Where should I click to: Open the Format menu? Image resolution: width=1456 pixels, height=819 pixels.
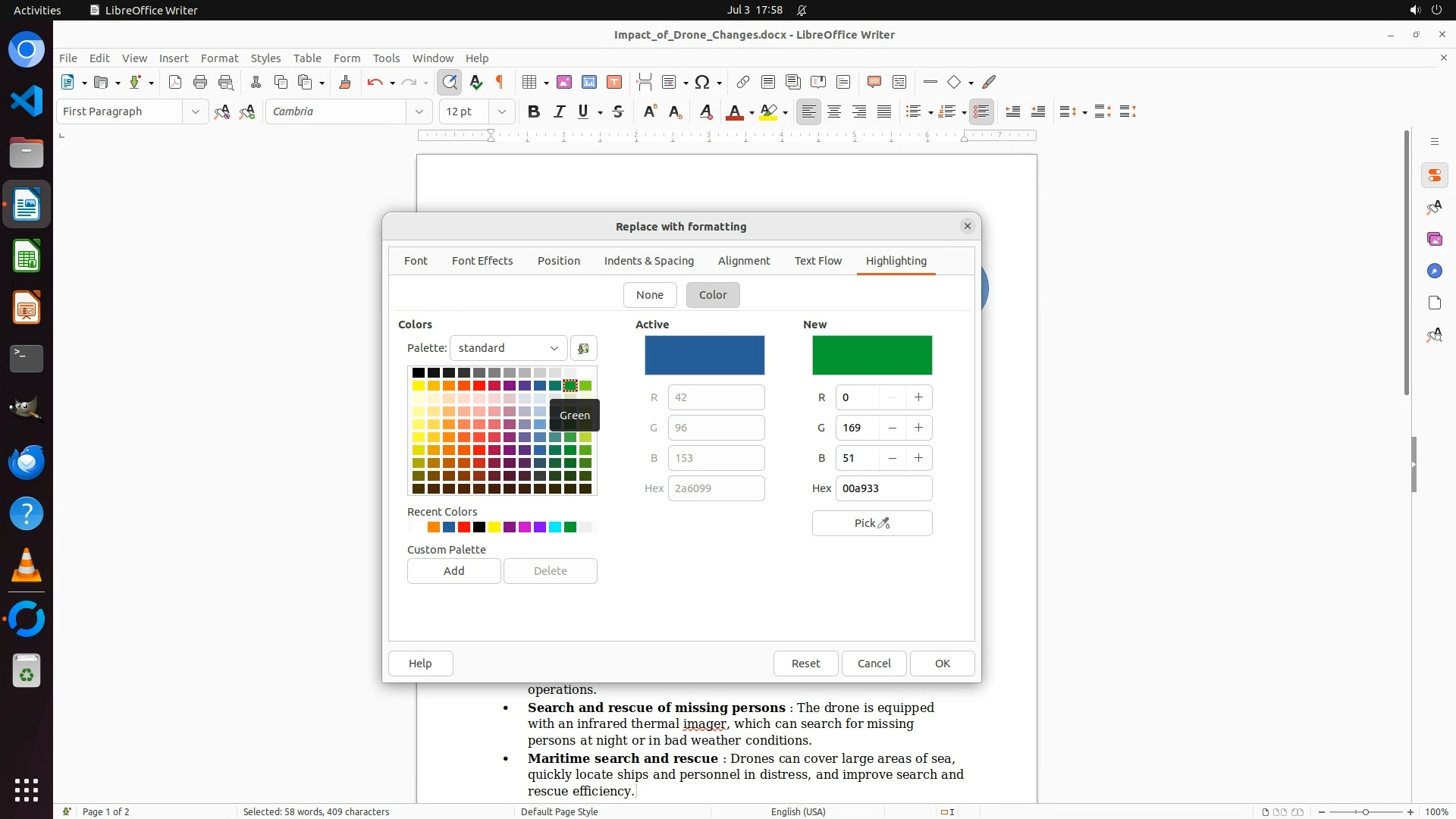(x=219, y=58)
